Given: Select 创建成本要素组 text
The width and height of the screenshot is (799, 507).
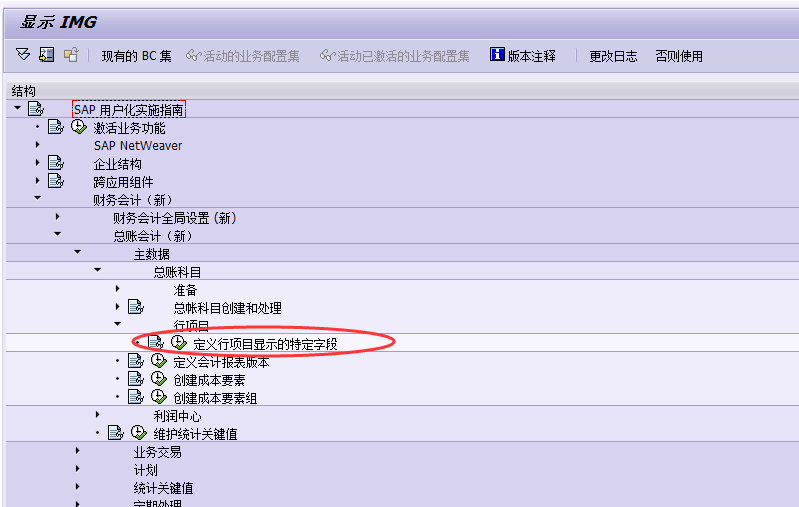Looking at the screenshot, I should coord(215,398).
